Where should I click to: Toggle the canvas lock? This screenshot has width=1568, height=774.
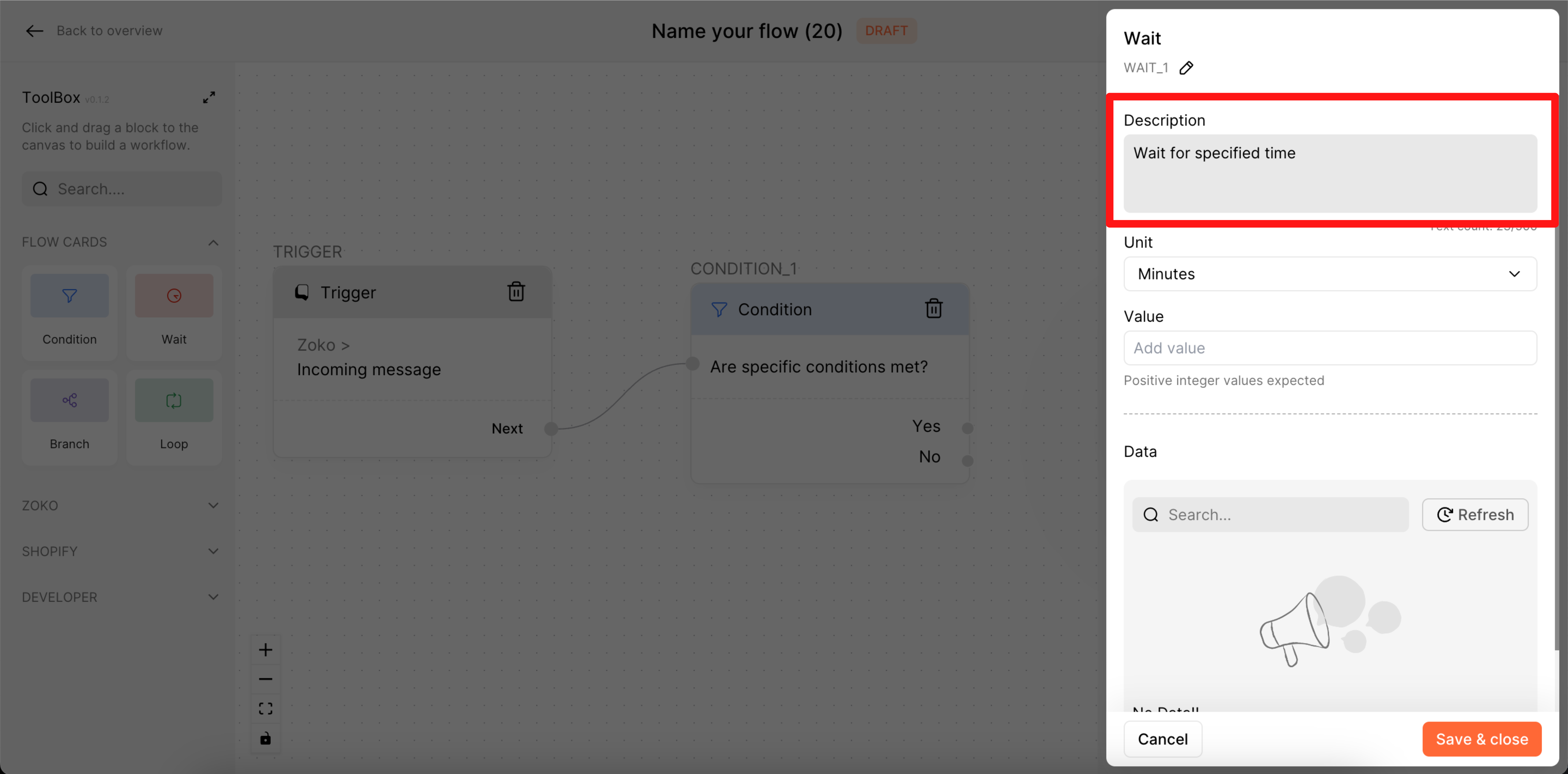[x=265, y=738]
